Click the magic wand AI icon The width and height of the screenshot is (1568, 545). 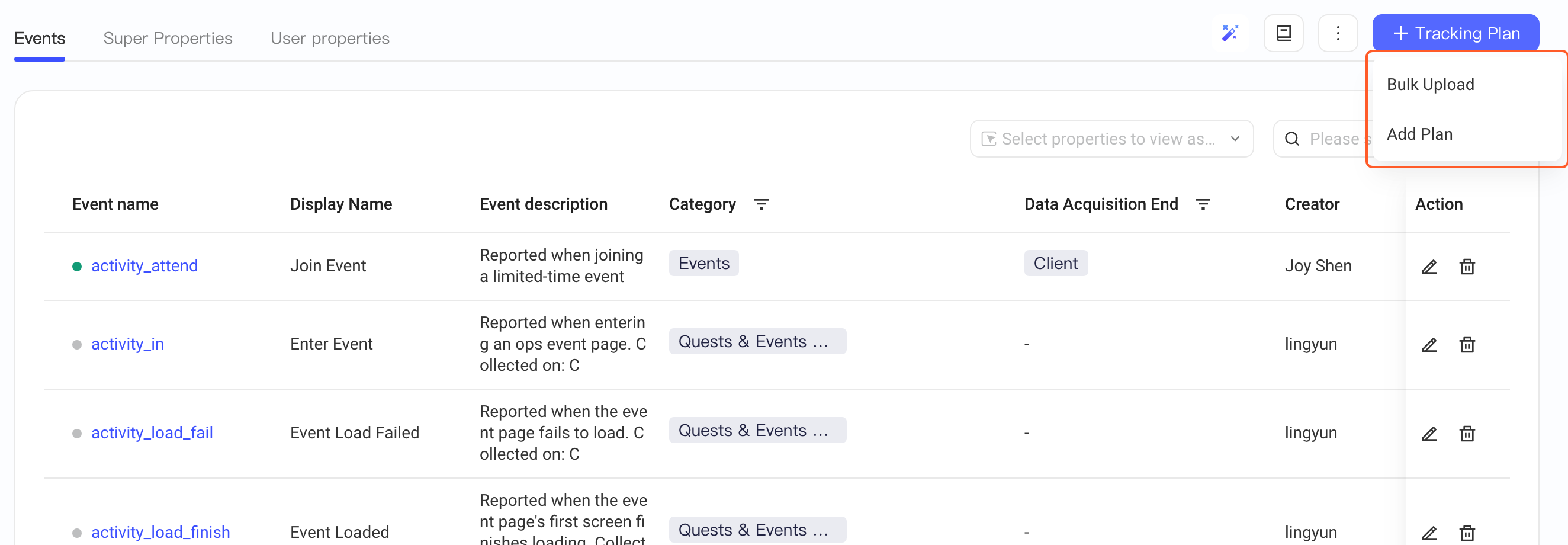pos(1229,33)
